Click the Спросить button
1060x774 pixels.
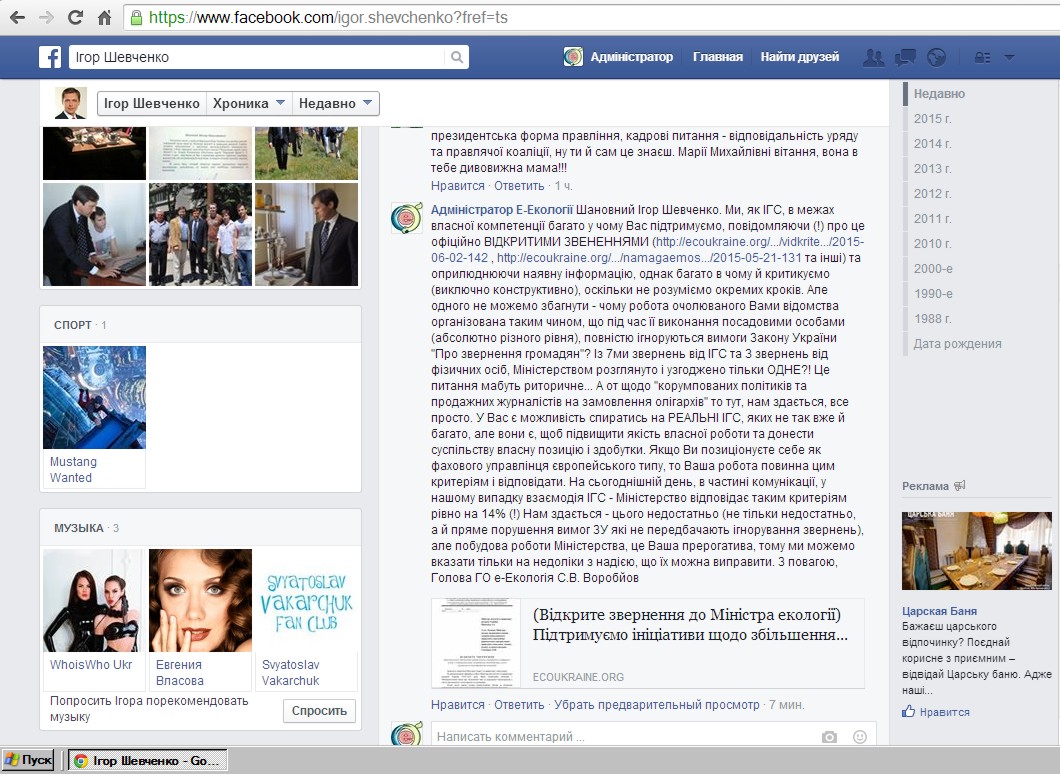[x=319, y=710]
